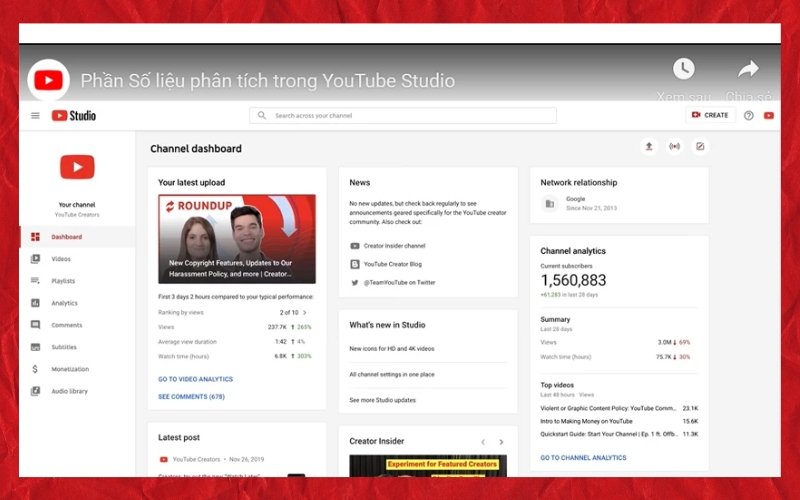
Task: Click the Blogger icon beside Creator Blog
Action: coord(355,264)
